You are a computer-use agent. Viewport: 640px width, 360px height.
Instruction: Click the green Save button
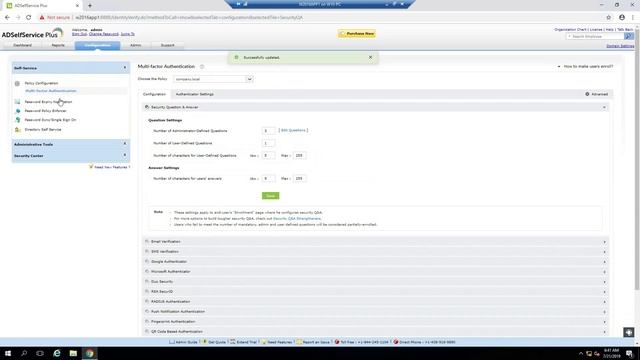pos(270,196)
